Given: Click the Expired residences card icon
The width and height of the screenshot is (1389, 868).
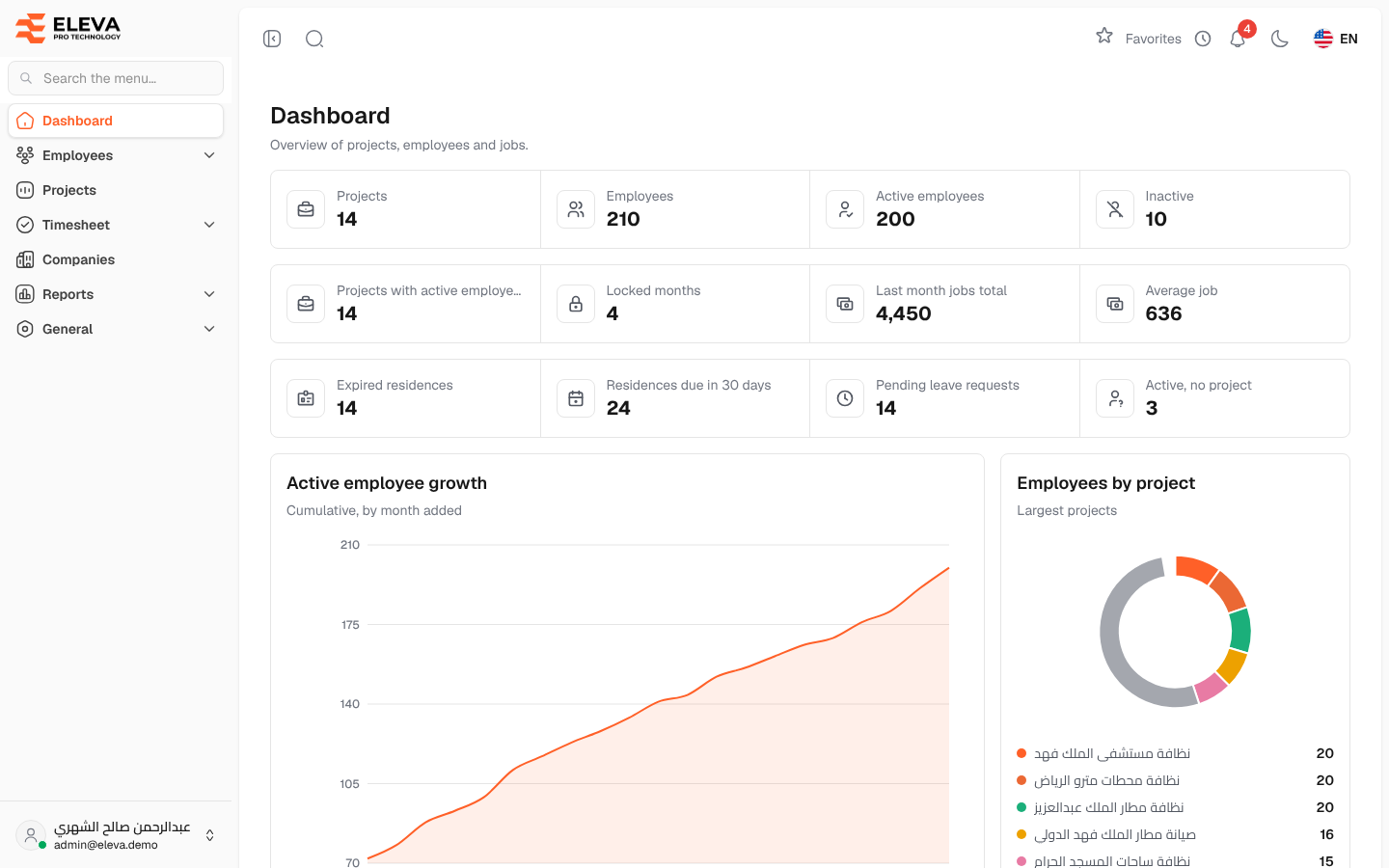Looking at the screenshot, I should coord(306,398).
